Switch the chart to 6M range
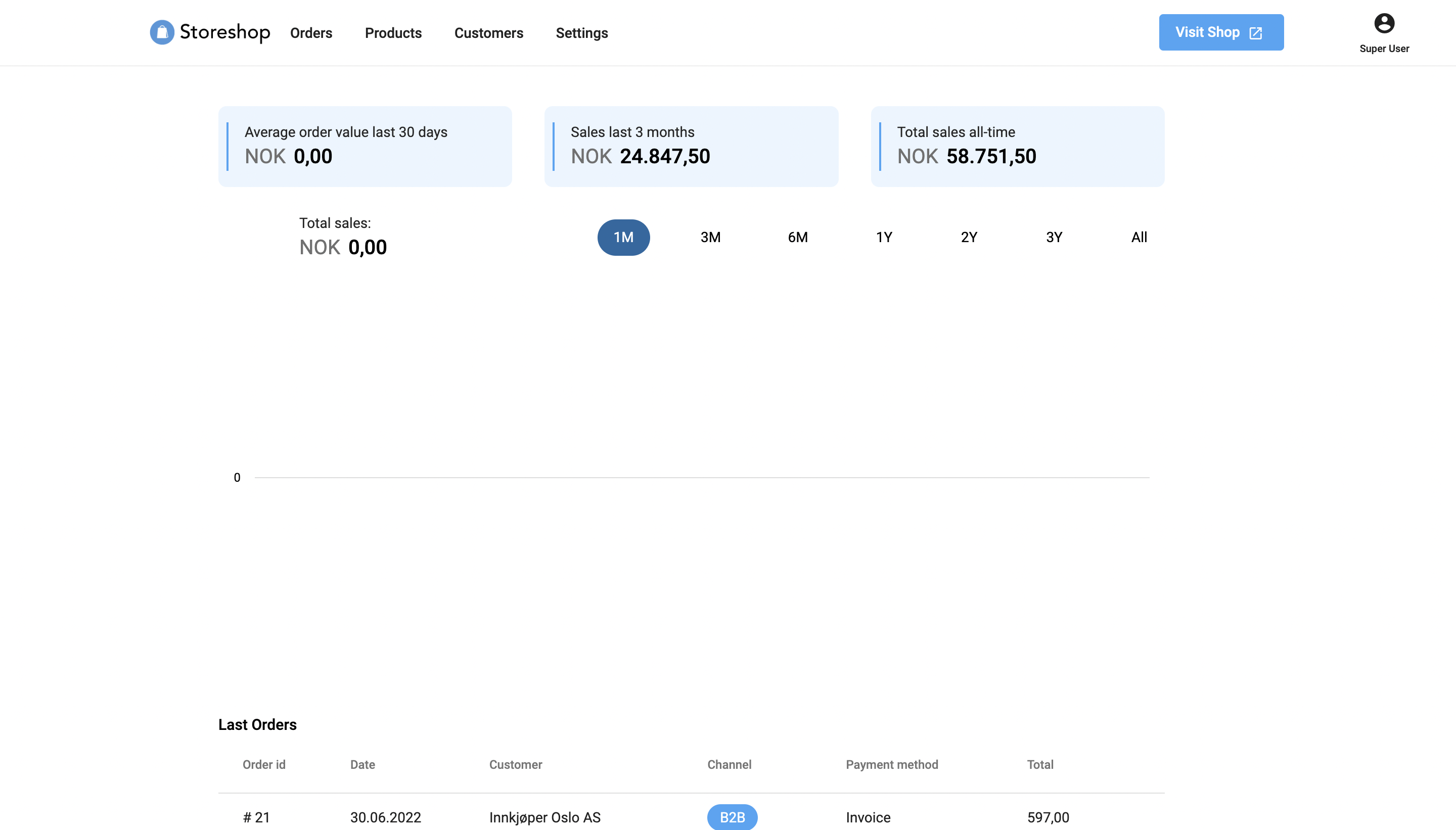Screen dimensions: 1456x830 (x=798, y=237)
